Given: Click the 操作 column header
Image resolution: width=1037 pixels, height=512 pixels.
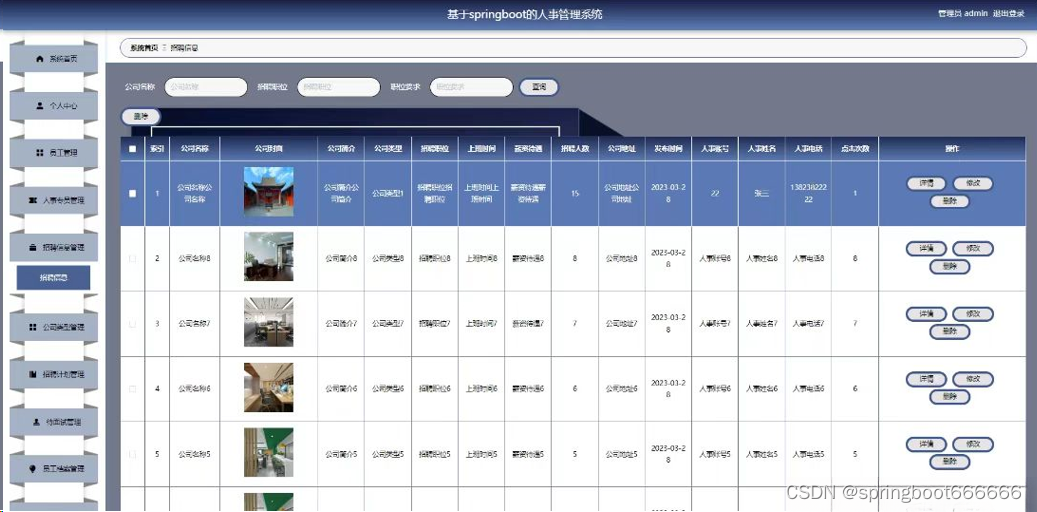Looking at the screenshot, I should pos(952,149).
